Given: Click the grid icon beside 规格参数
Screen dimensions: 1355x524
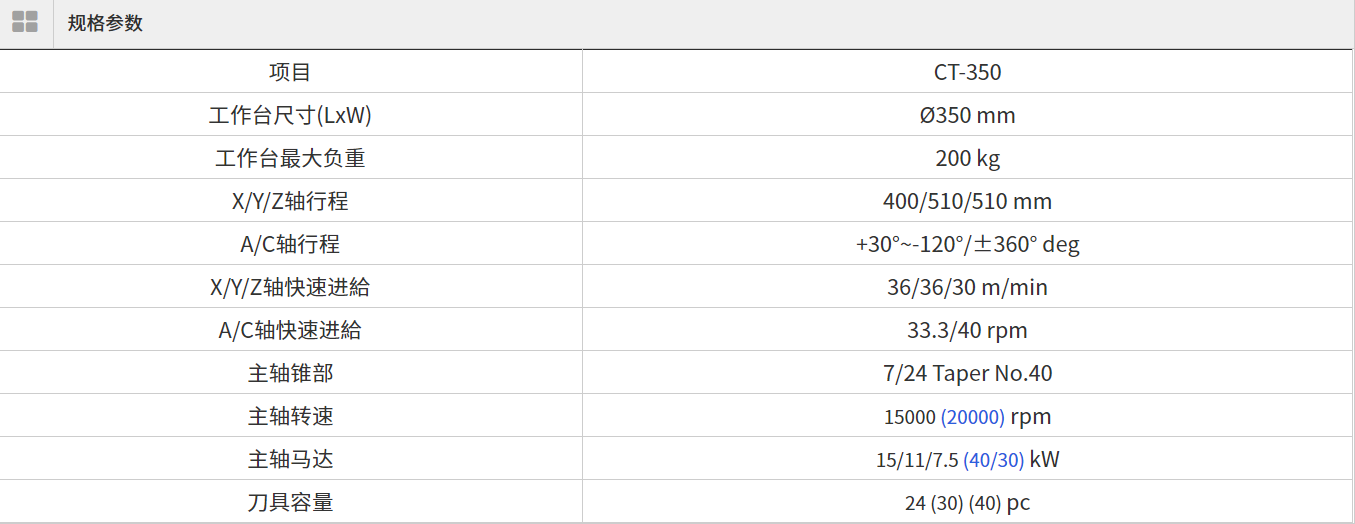Looking at the screenshot, I should click(25, 22).
